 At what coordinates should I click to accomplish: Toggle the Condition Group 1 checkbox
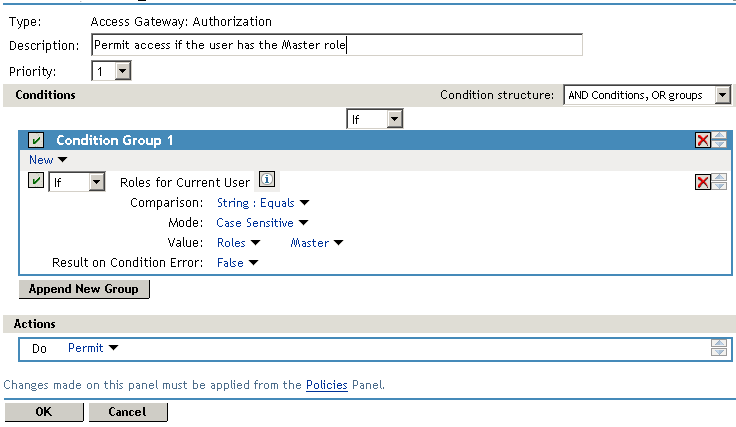pos(36,141)
